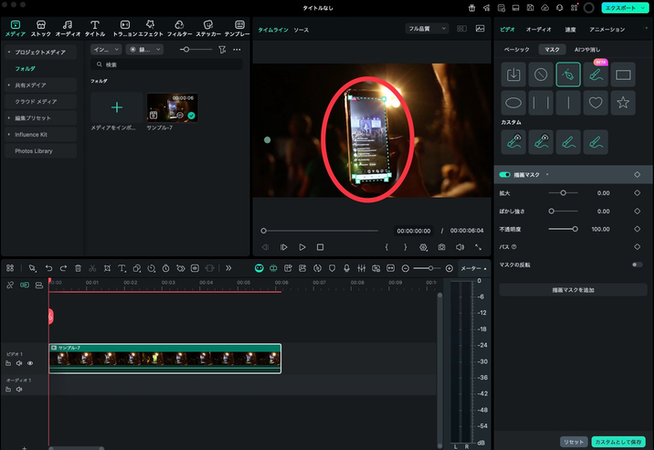Redo action in timeline toolbar
The image size is (654, 450).
pyautogui.click(x=63, y=268)
